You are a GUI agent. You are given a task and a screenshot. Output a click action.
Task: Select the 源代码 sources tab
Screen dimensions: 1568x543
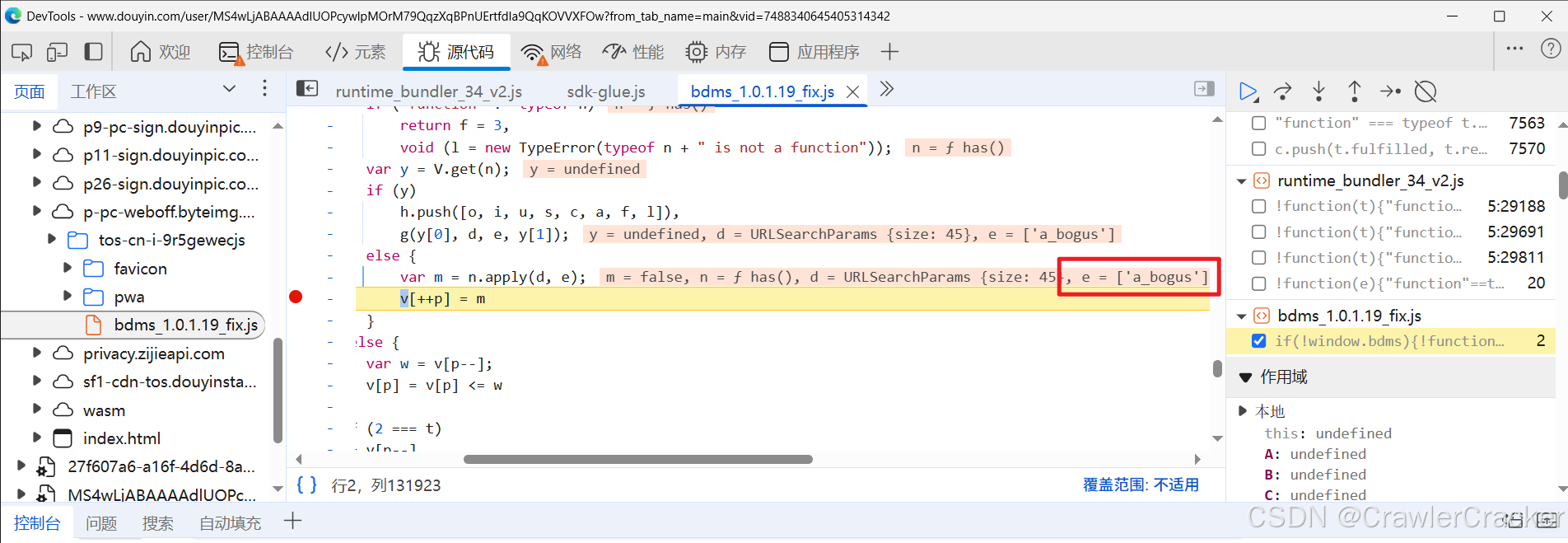(x=456, y=52)
